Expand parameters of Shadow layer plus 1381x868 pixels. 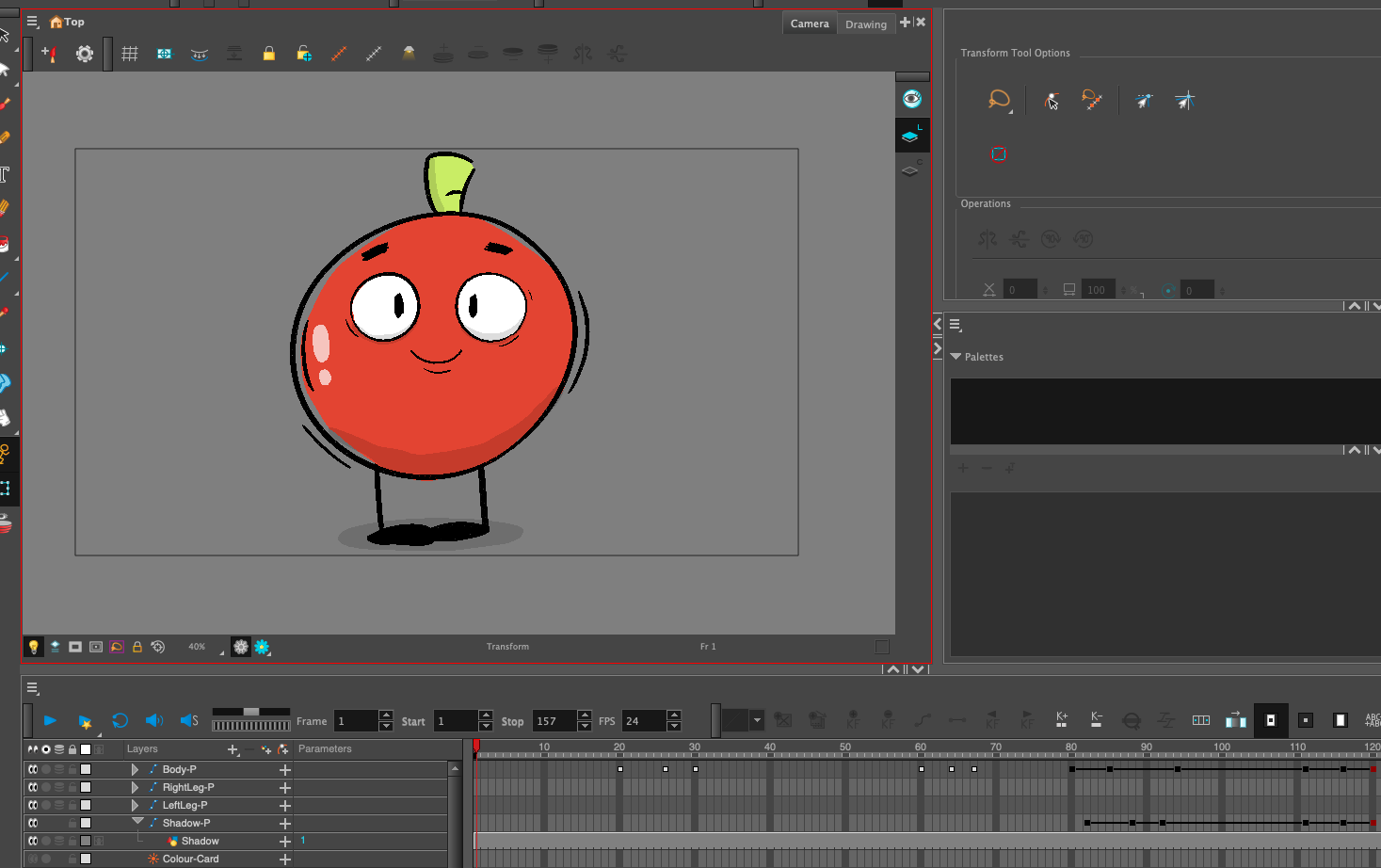point(285,841)
